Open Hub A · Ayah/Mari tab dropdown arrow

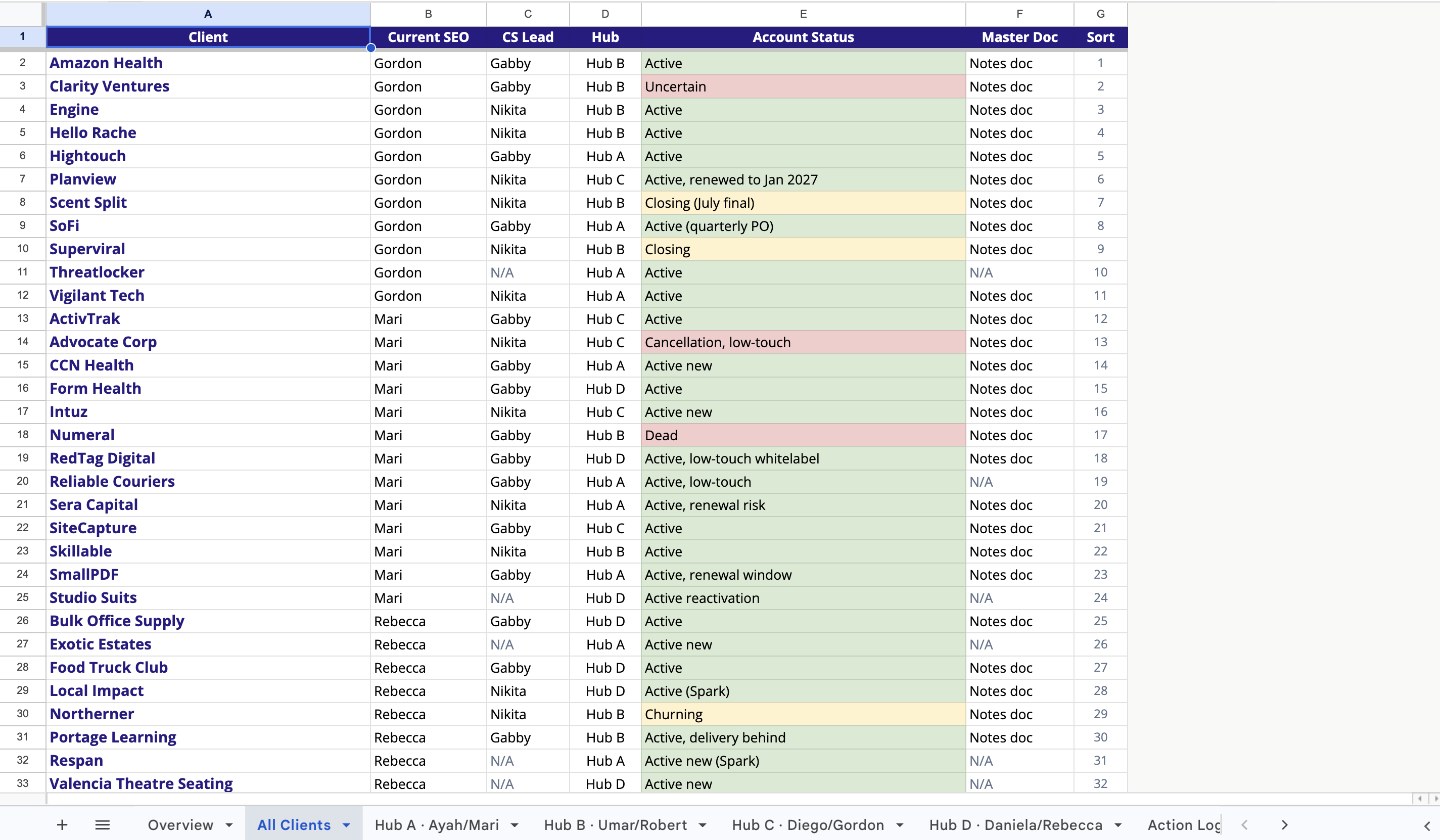pos(515,826)
